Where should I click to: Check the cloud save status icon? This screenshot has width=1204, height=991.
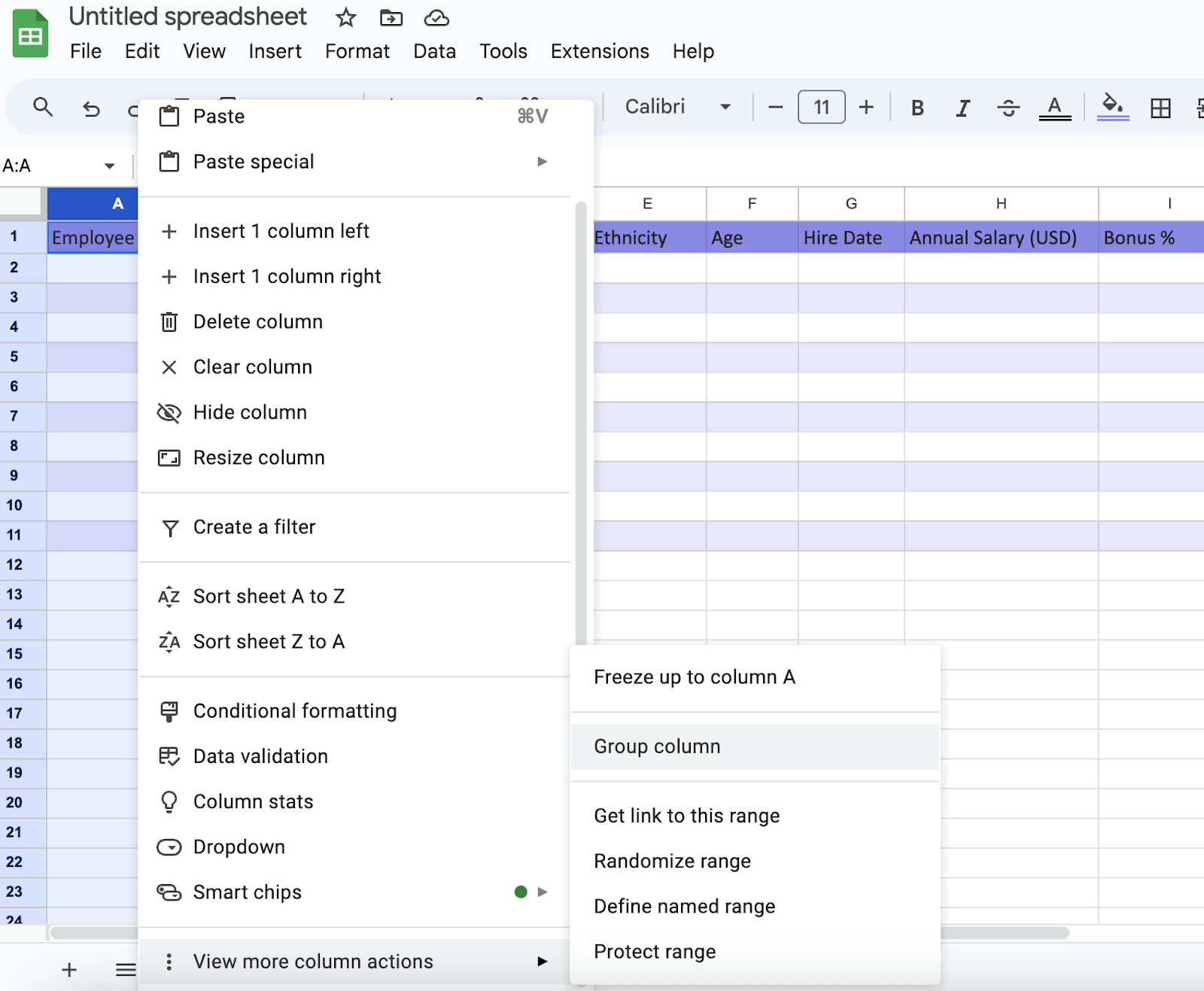click(x=436, y=17)
